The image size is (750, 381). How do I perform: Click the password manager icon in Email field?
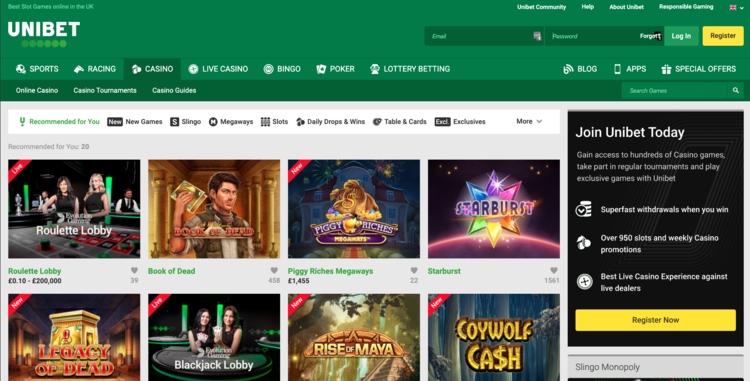click(x=537, y=36)
